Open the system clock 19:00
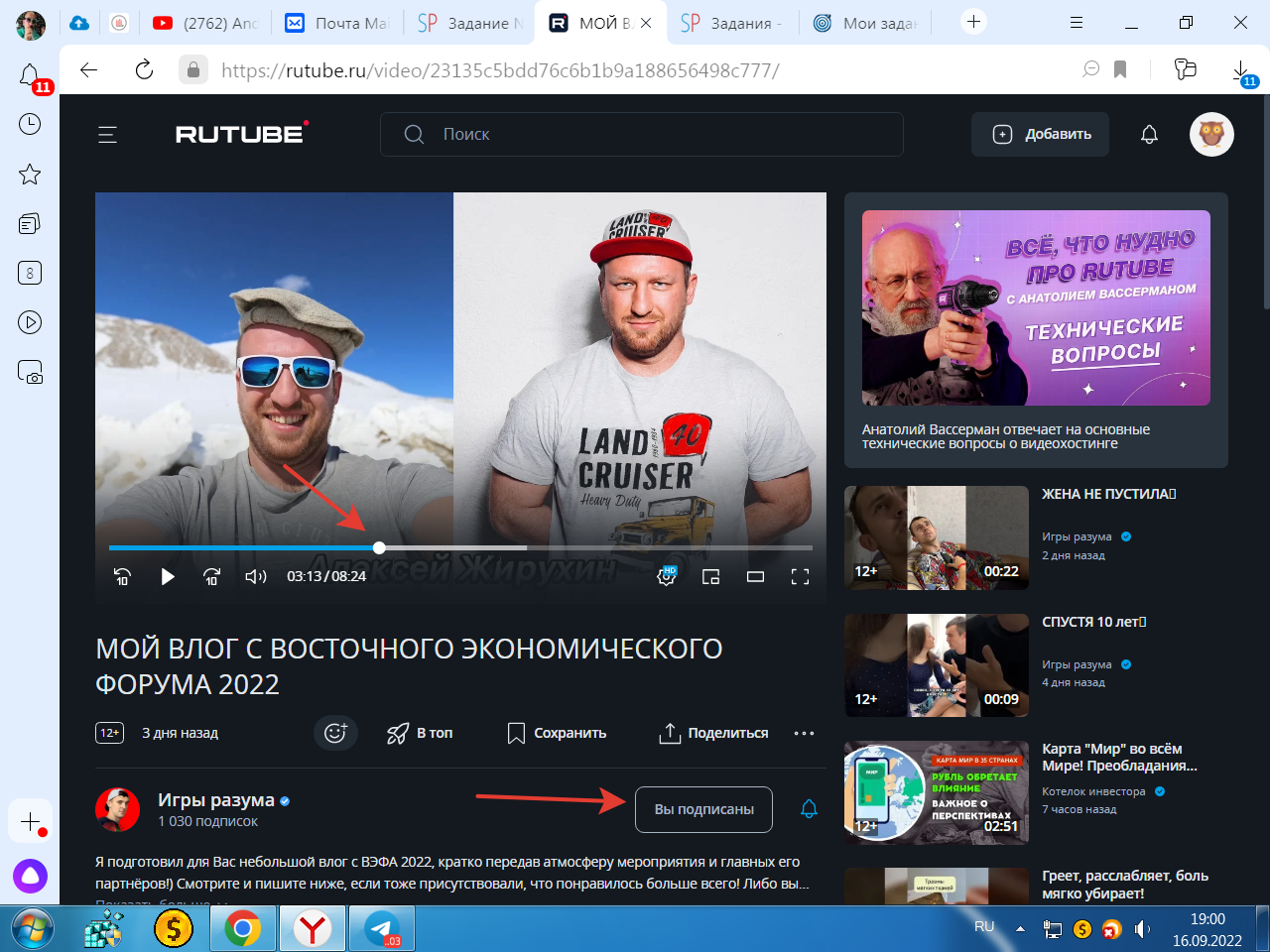Viewport: 1270px width, 952px height. 1207,919
